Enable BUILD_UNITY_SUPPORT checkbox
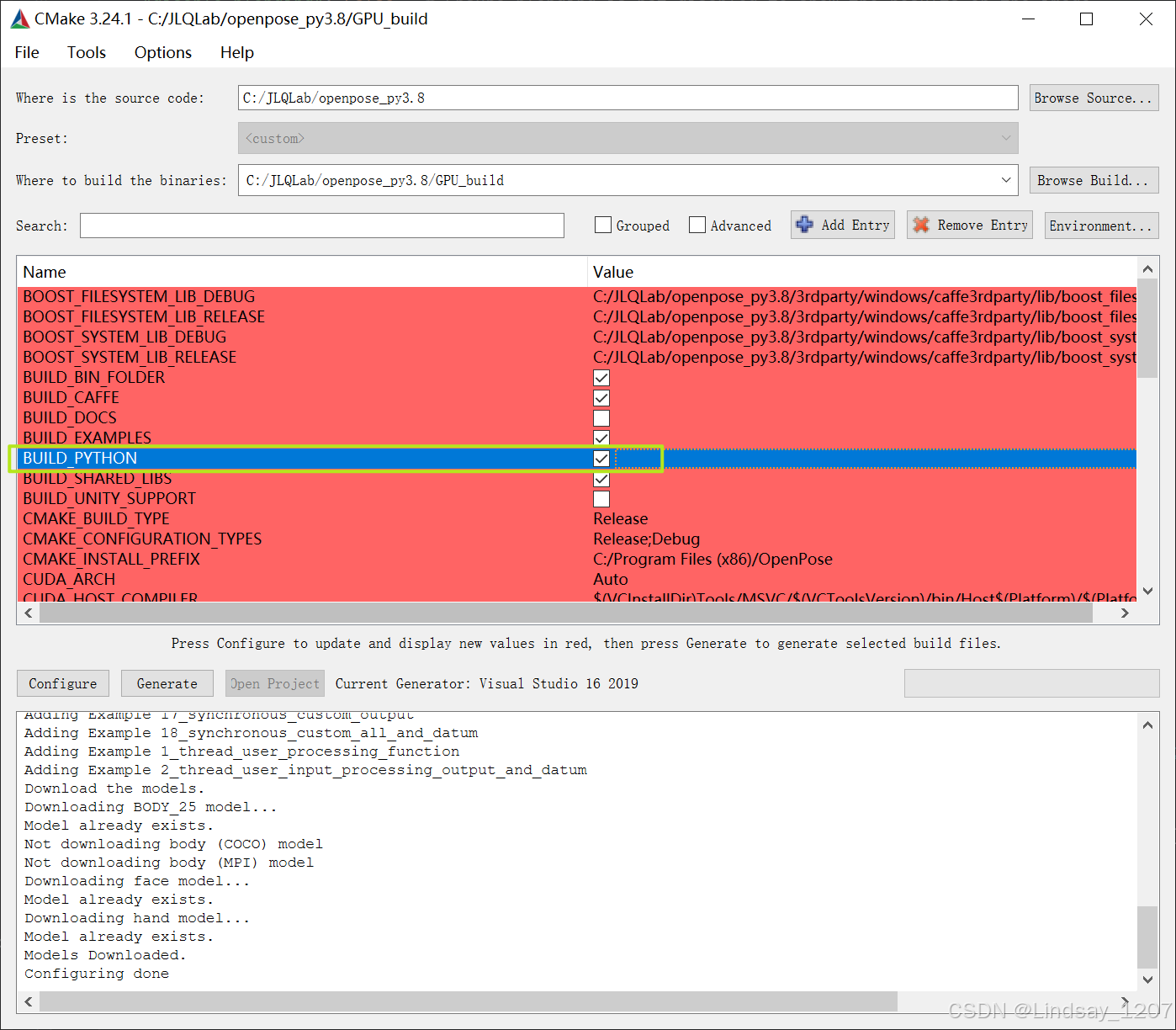 tap(601, 499)
